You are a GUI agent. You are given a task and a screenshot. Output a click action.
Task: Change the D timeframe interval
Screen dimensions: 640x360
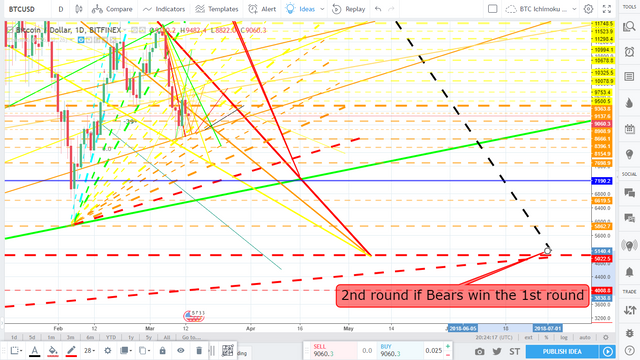pyautogui.click(x=61, y=9)
